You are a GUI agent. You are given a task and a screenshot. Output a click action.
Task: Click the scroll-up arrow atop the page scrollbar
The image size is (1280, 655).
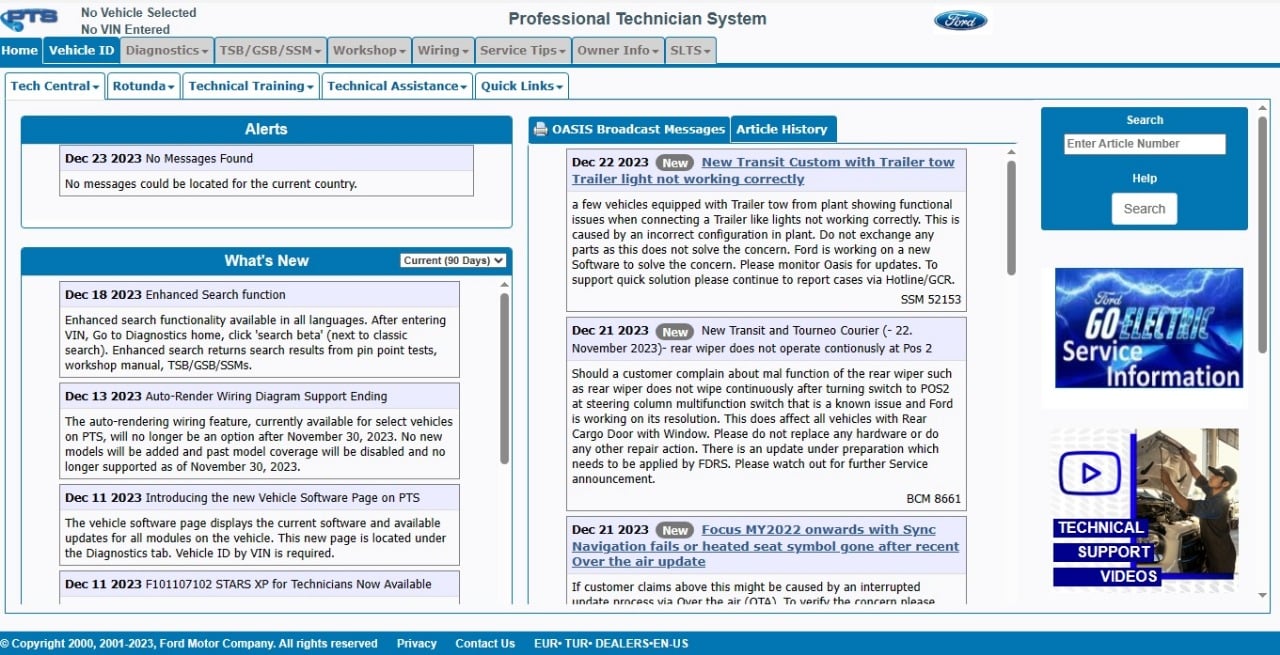(1261, 106)
